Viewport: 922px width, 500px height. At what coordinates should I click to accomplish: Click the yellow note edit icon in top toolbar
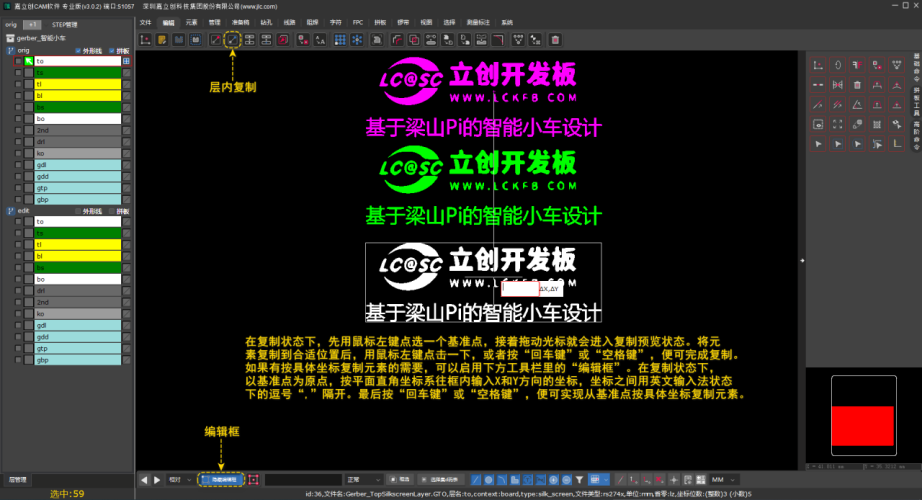pyautogui.click(x=162, y=40)
